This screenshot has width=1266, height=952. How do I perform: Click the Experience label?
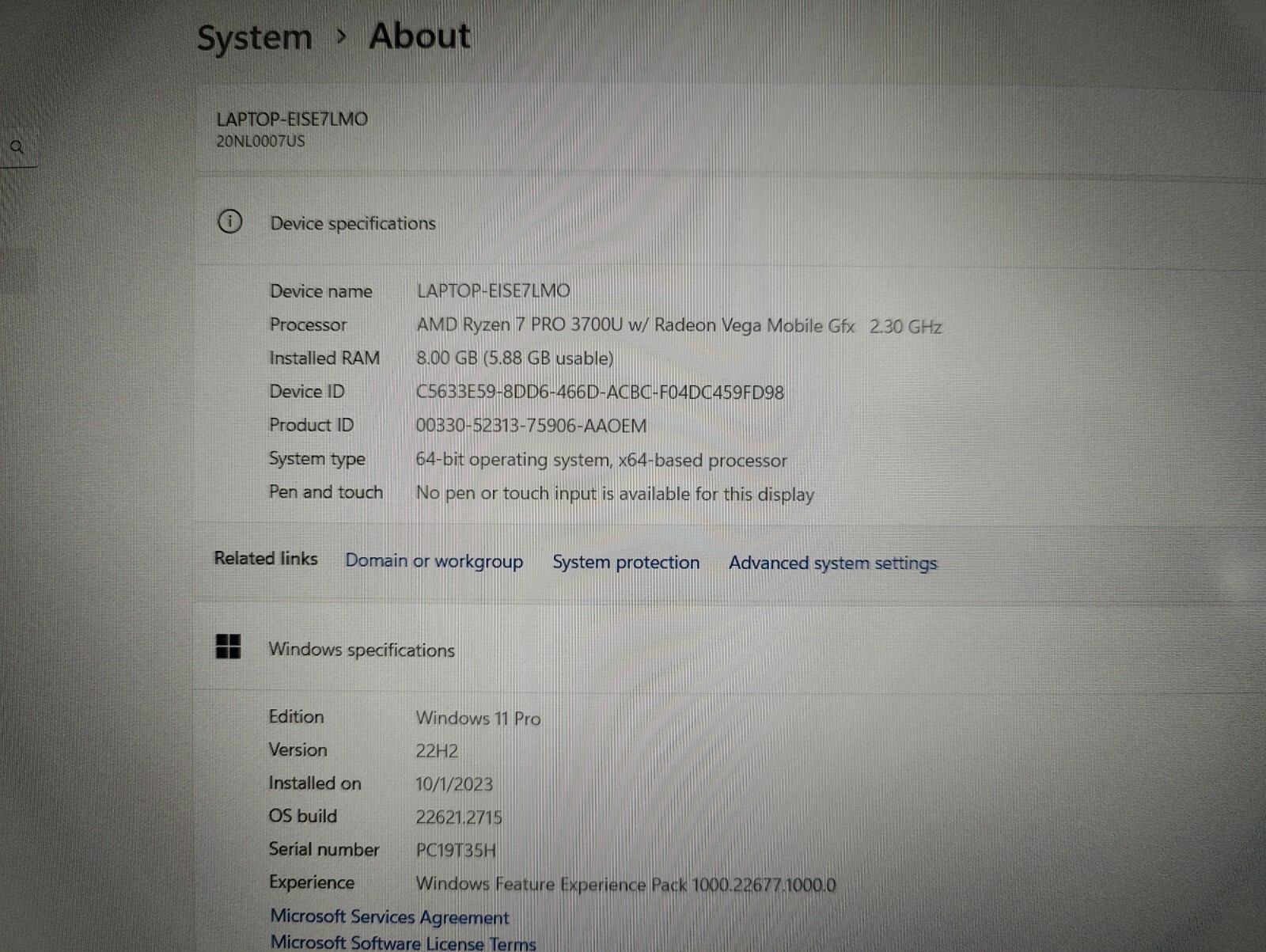tap(311, 882)
